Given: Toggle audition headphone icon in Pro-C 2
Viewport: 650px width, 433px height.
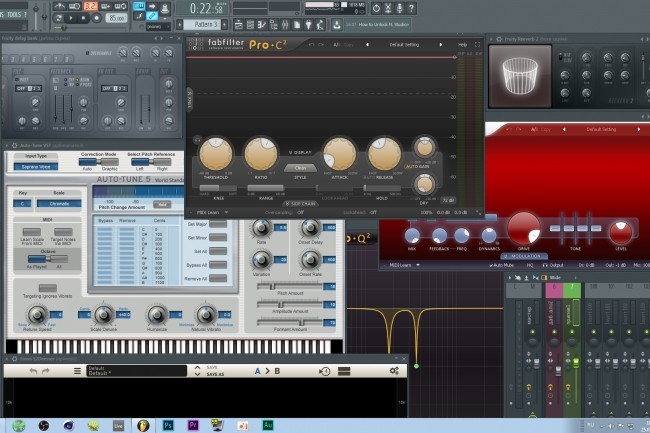Looking at the screenshot, I should click(x=197, y=140).
